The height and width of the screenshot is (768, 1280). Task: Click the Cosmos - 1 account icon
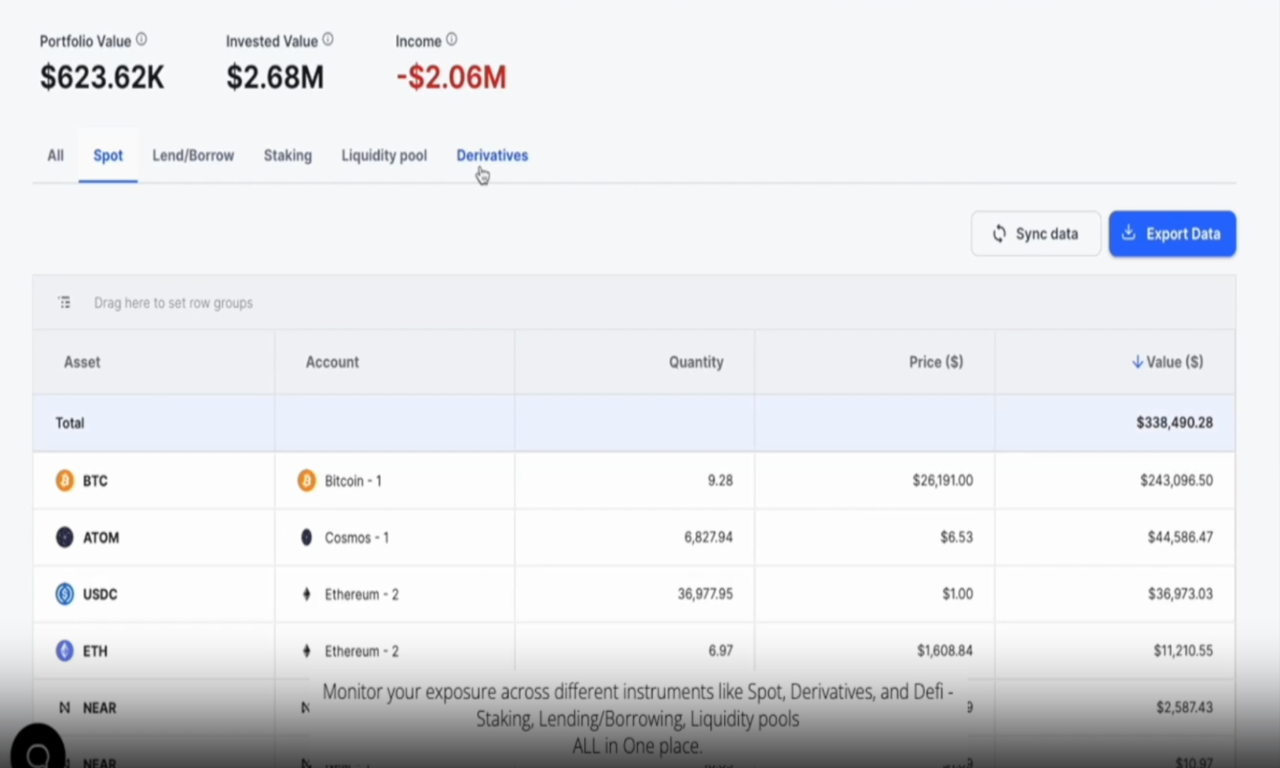coord(306,538)
